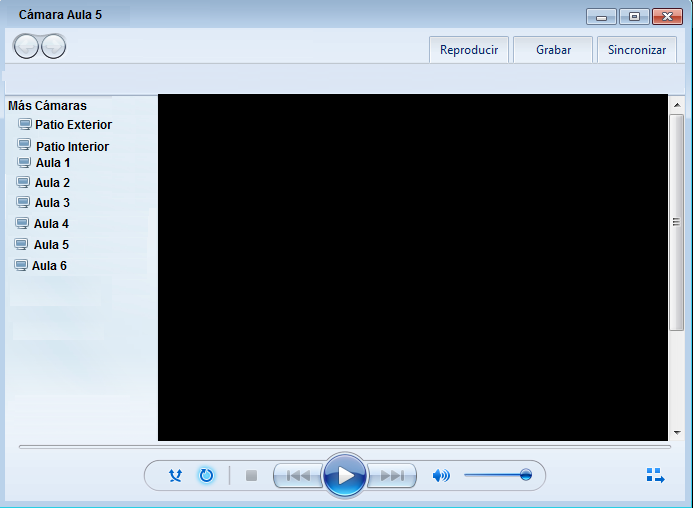The width and height of the screenshot is (693, 508).
Task: Open the Aula 1 camera
Action: pos(53,163)
